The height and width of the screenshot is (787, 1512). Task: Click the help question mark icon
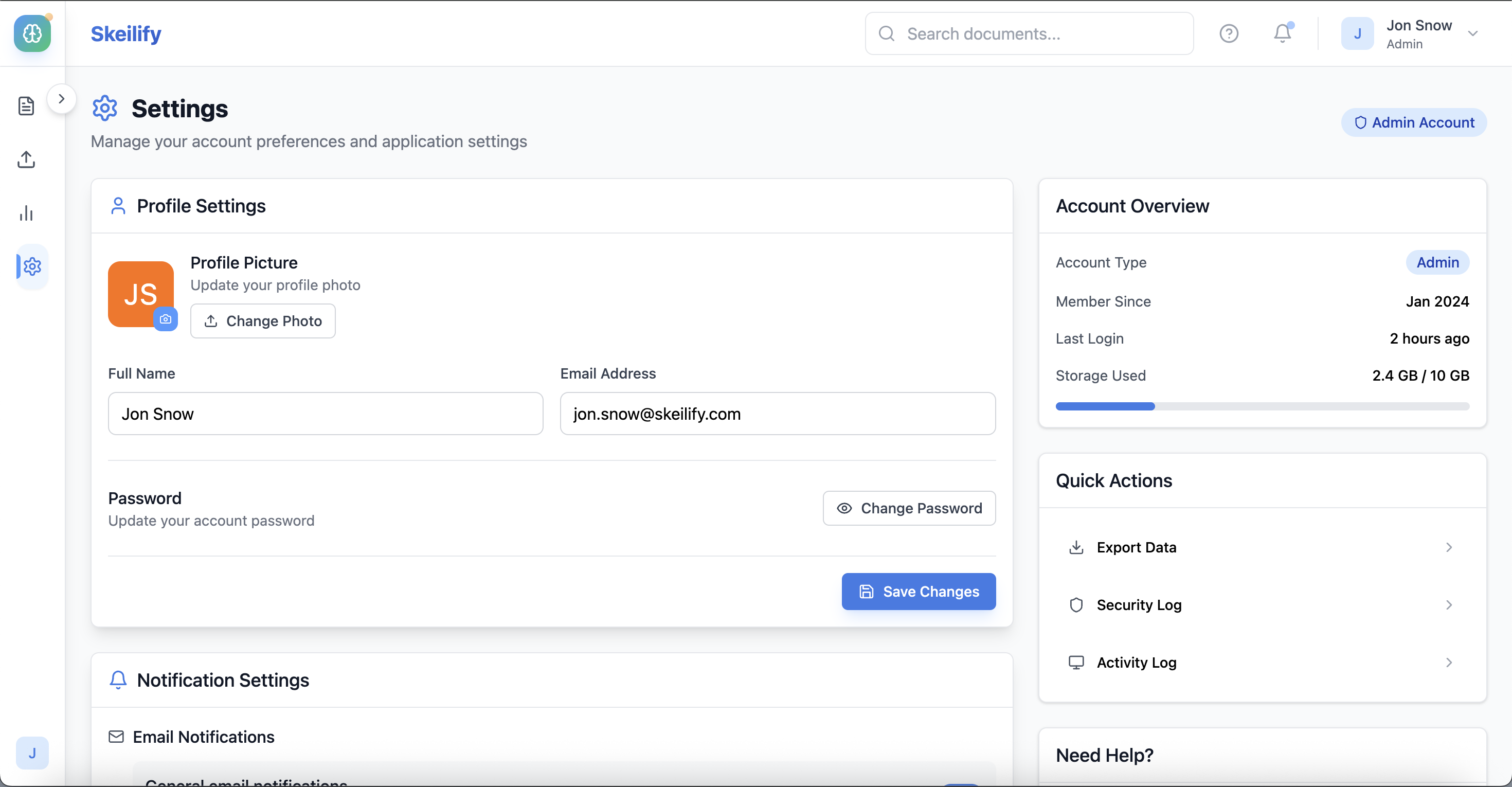click(x=1229, y=33)
